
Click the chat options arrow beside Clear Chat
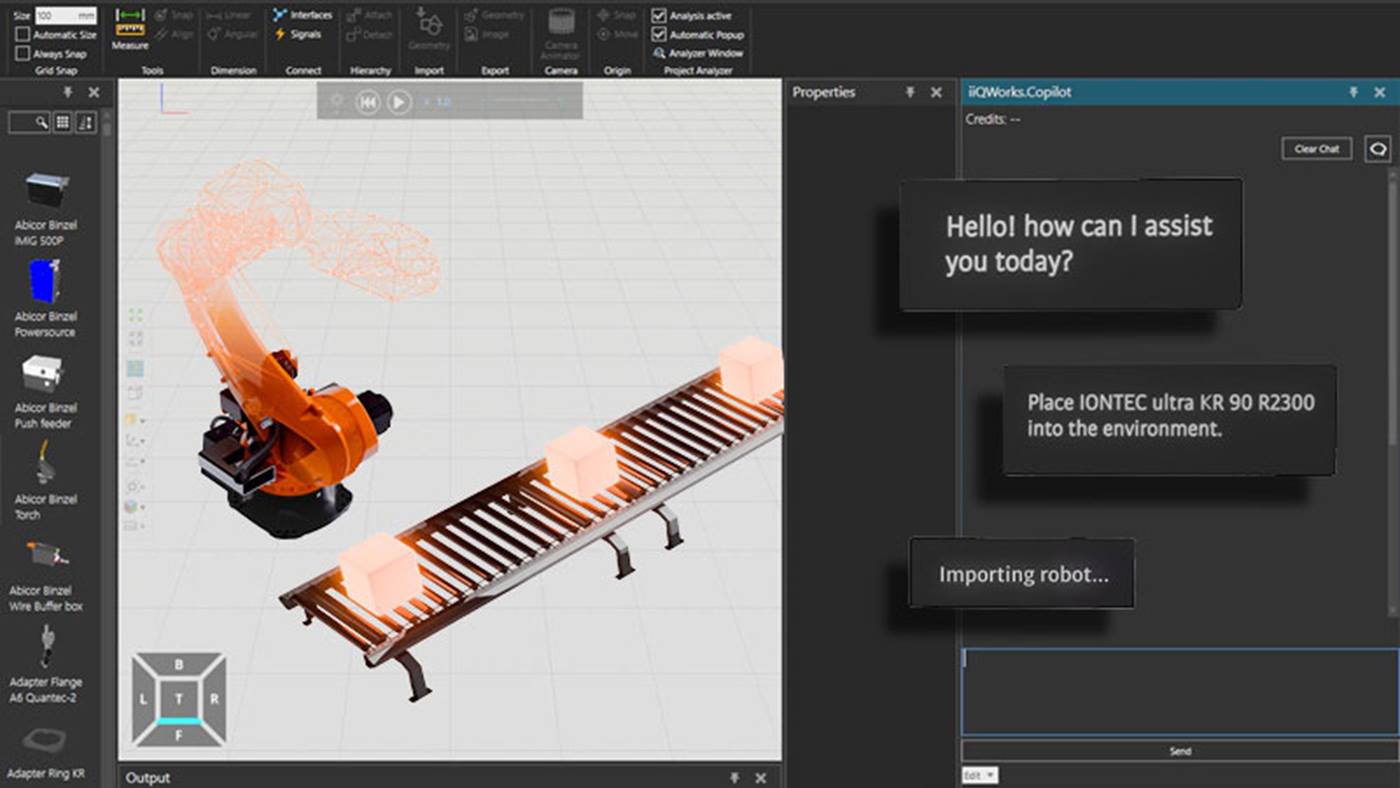pyautogui.click(x=1378, y=148)
